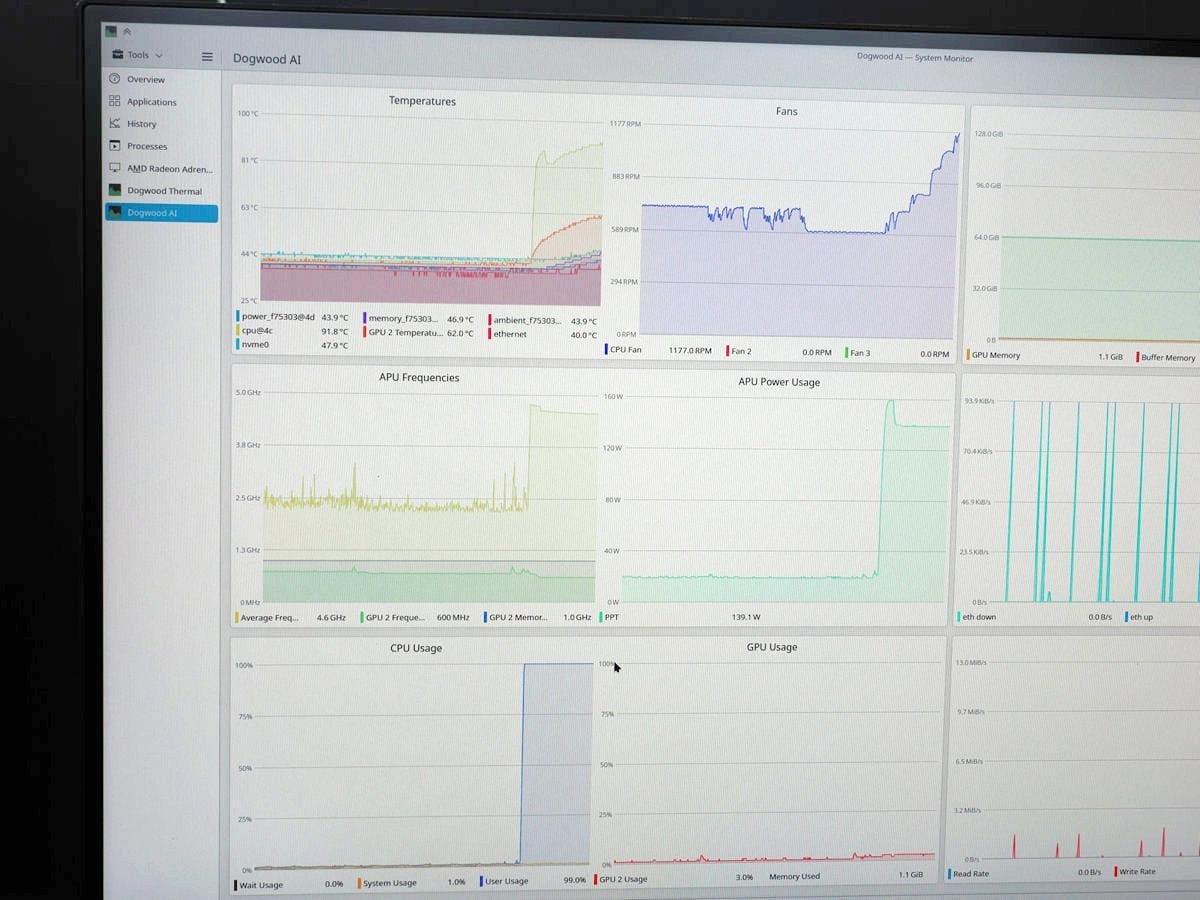The height and width of the screenshot is (900, 1200).
Task: Click the window's app icon in title bar
Action: (112, 31)
